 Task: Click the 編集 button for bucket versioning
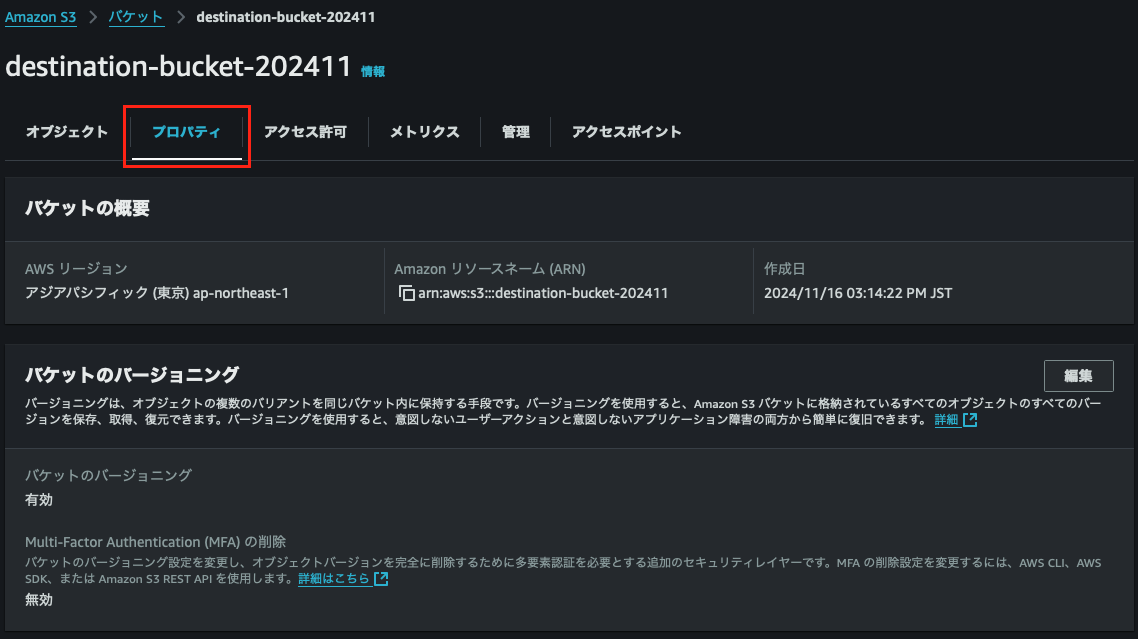tap(1078, 376)
